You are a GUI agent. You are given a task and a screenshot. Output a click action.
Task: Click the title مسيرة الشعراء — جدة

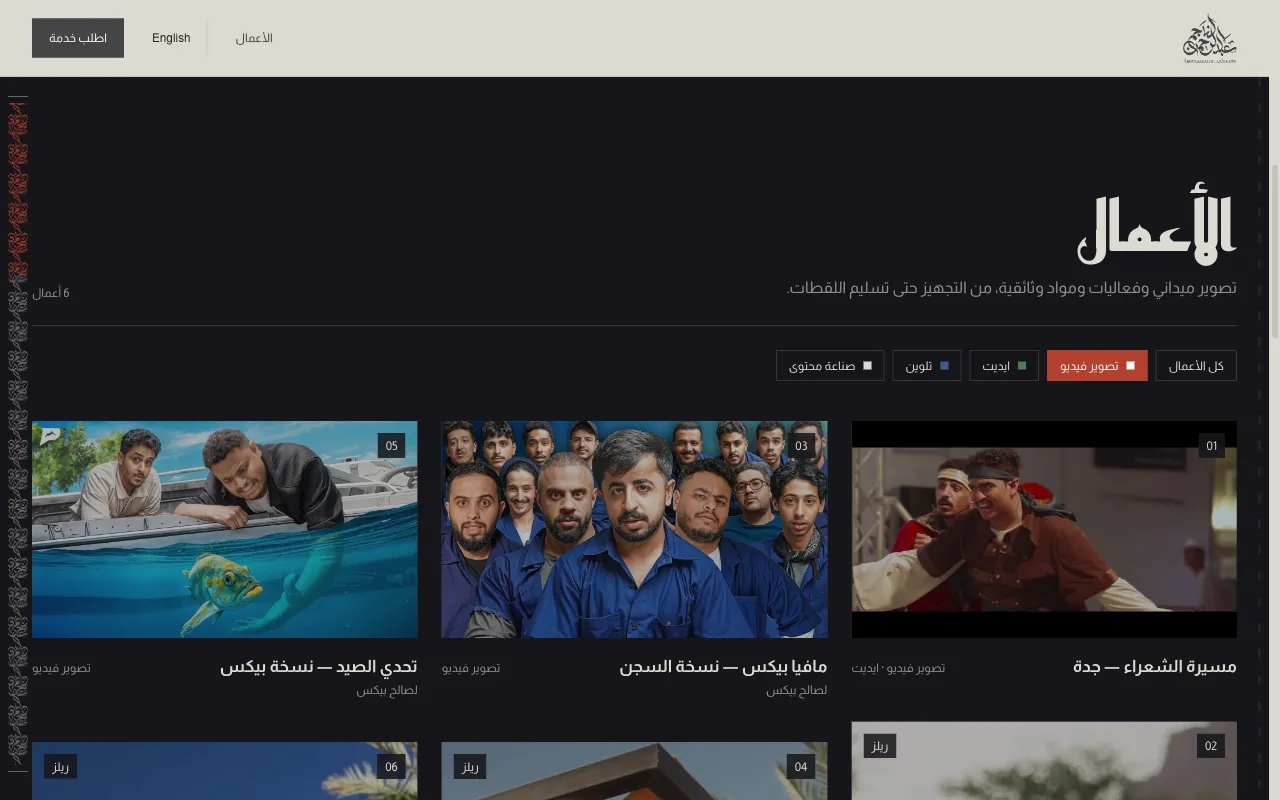1154,667
